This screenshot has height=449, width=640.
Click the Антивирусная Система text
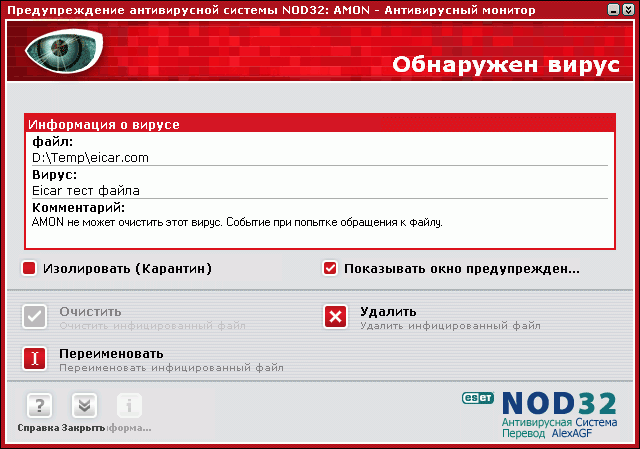tap(559, 422)
